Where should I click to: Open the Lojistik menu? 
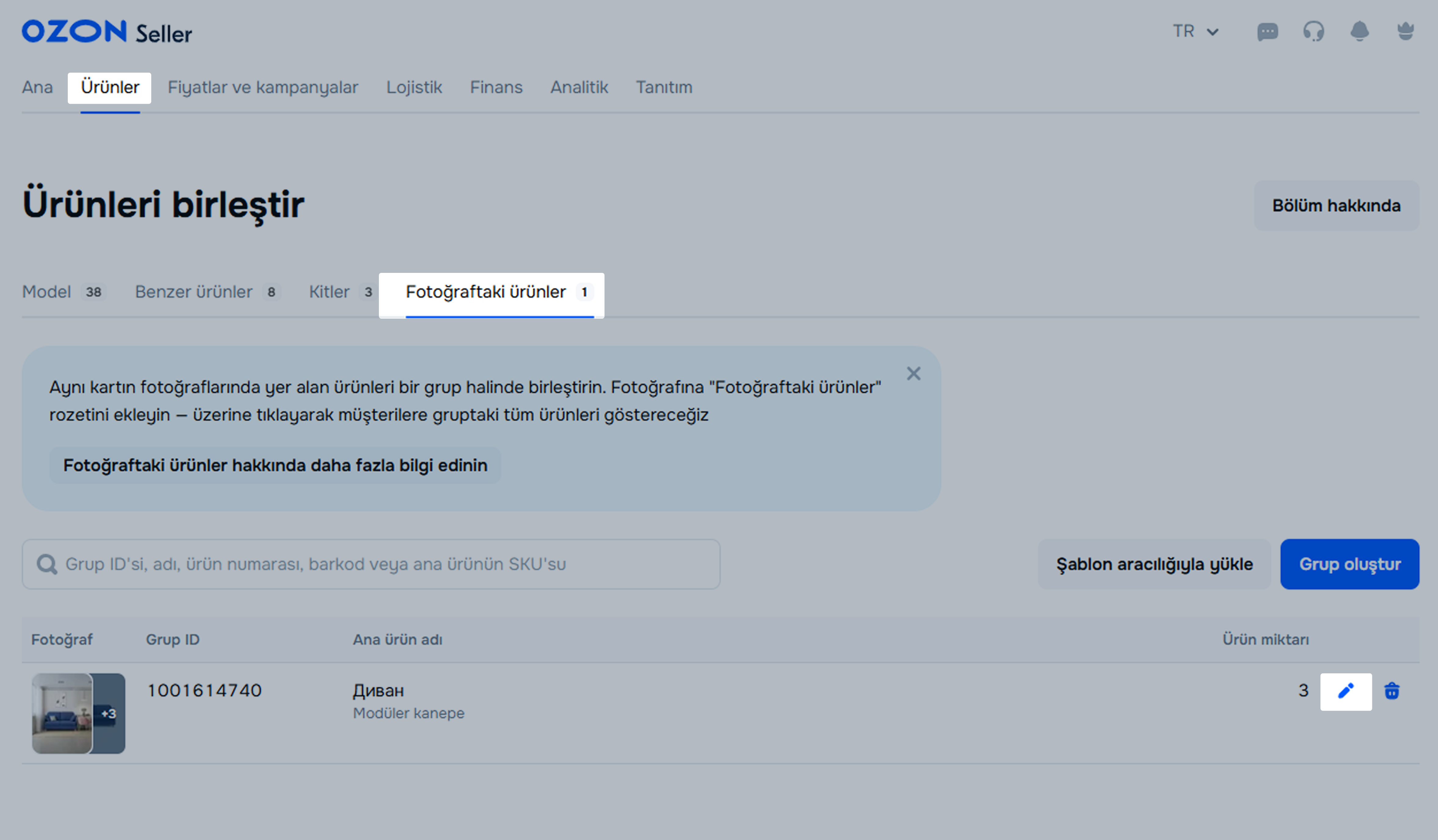pyautogui.click(x=414, y=87)
